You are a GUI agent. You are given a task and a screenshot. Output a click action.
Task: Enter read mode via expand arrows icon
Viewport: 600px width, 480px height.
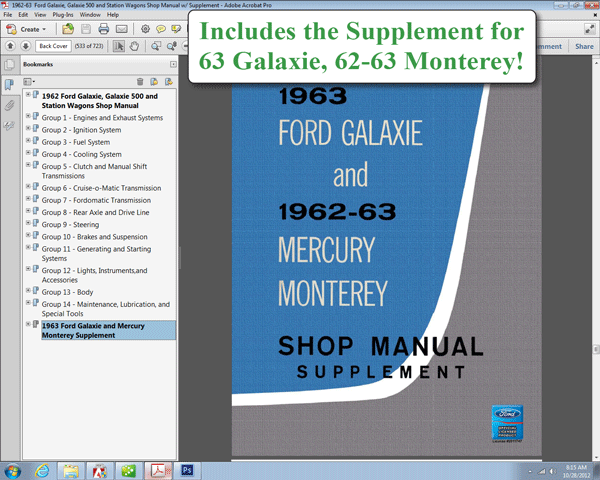click(589, 29)
